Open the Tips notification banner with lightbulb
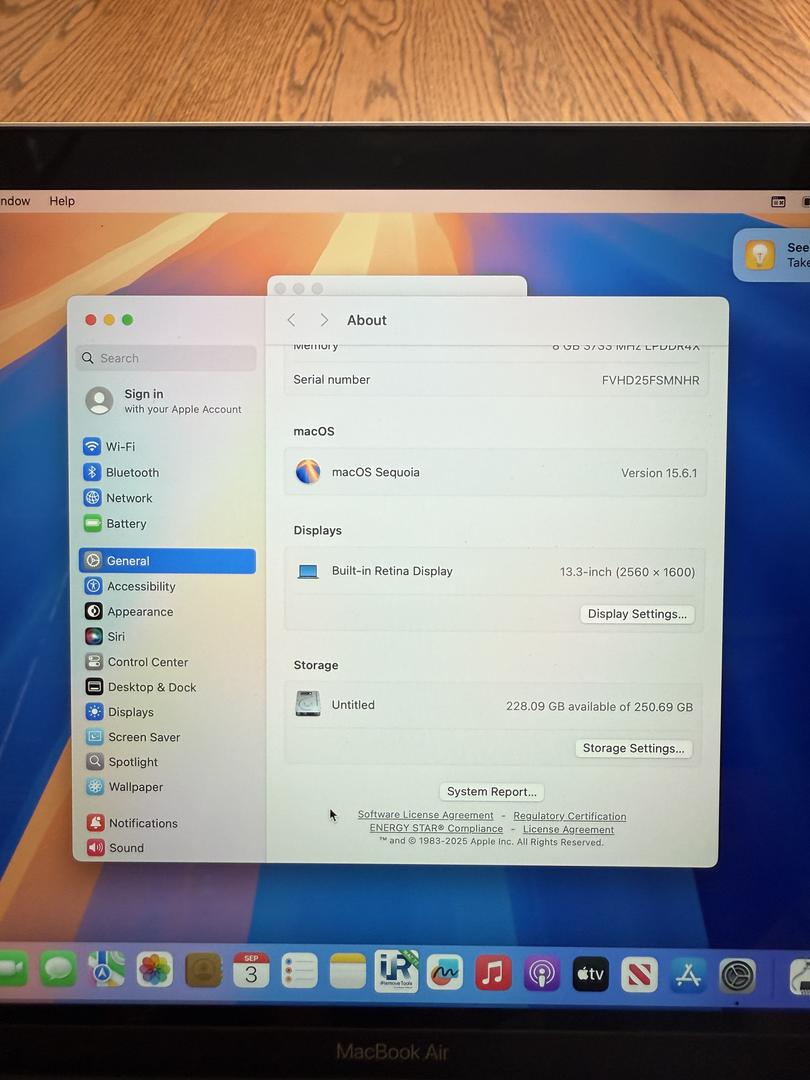 tap(771, 256)
